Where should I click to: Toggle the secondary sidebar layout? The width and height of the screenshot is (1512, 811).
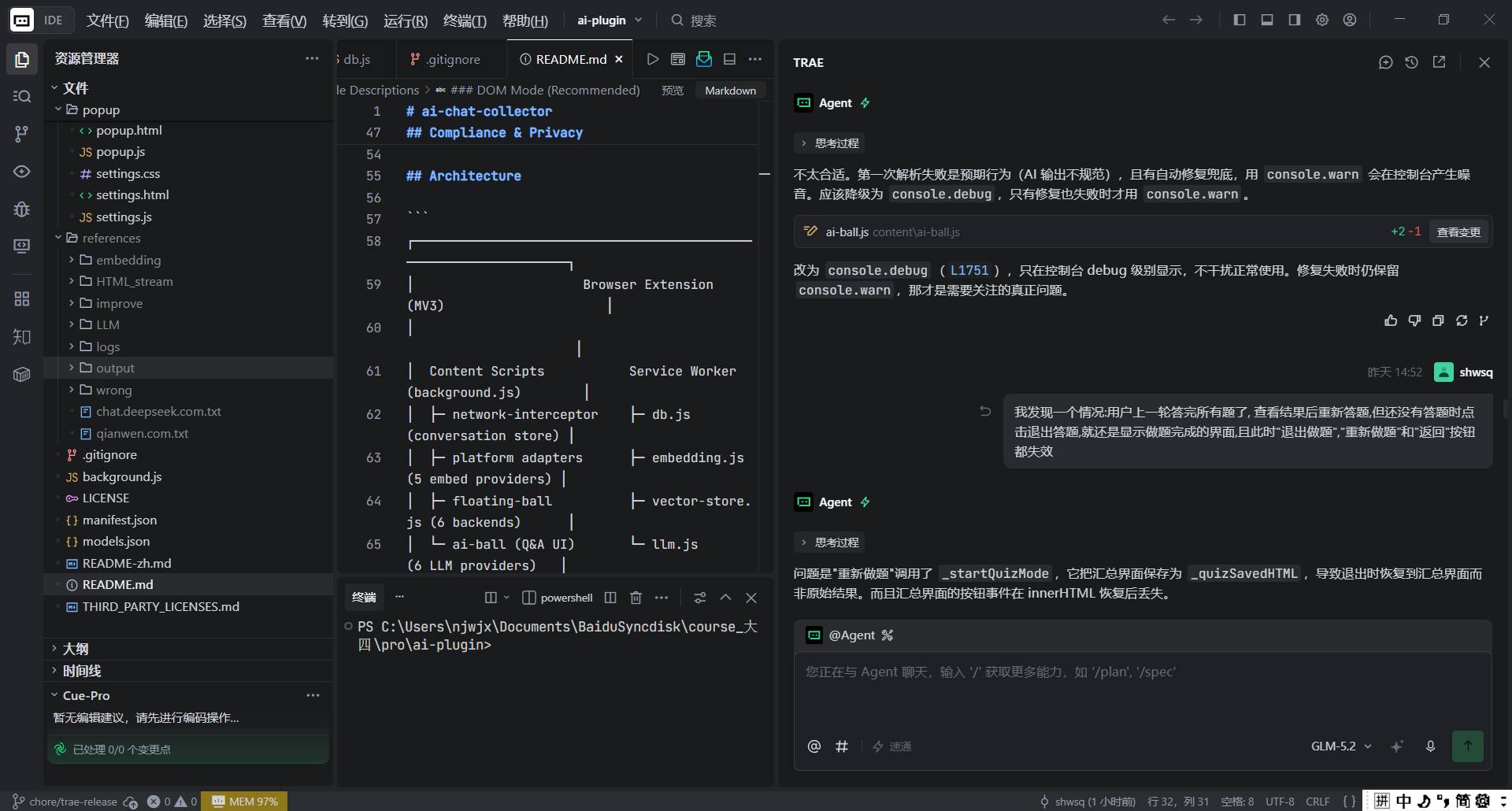[1295, 20]
